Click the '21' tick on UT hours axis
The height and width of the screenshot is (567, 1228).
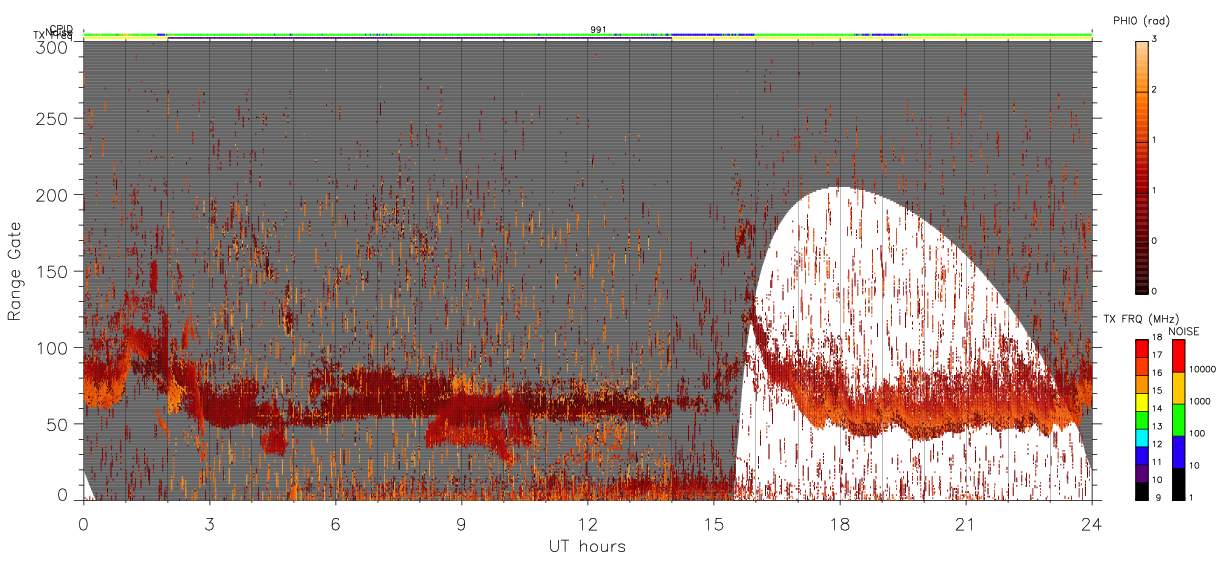click(966, 524)
